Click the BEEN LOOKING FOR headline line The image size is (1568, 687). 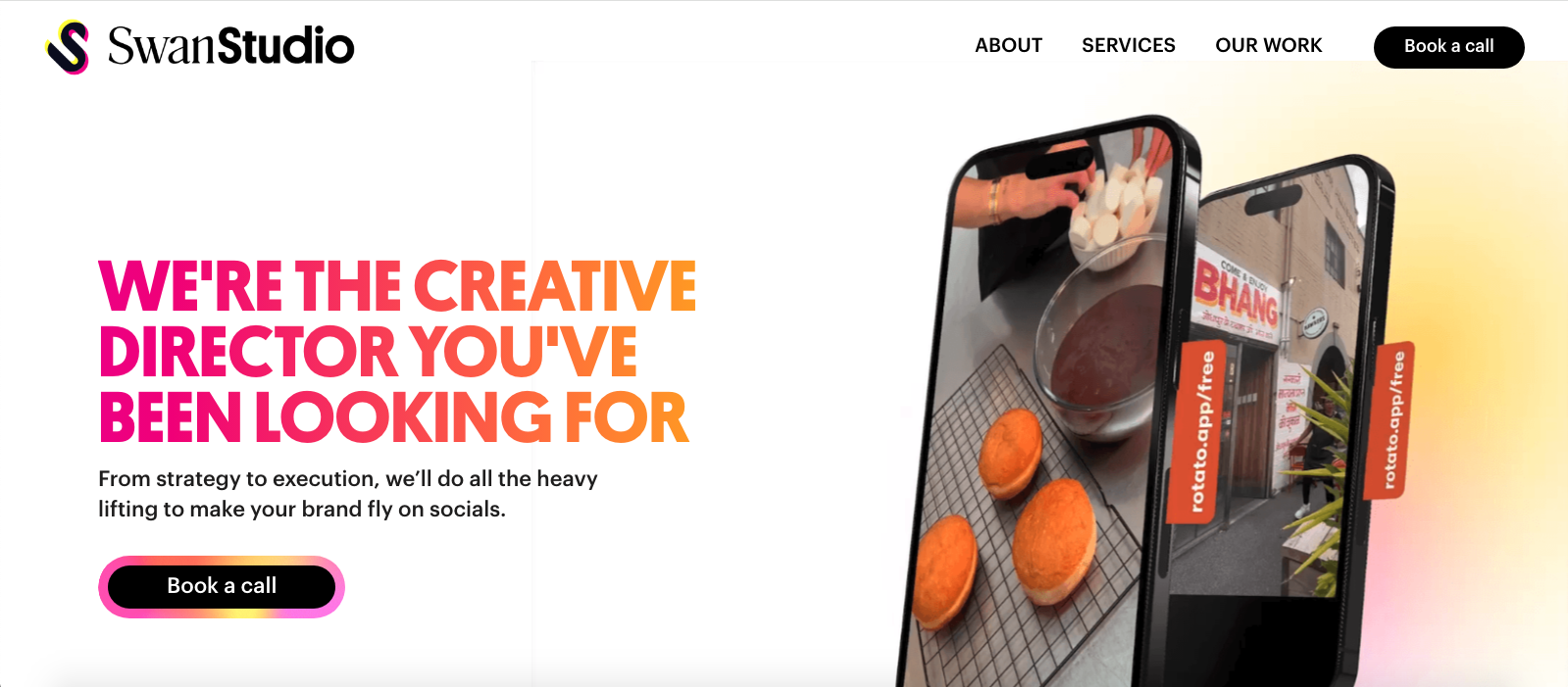pos(394,417)
